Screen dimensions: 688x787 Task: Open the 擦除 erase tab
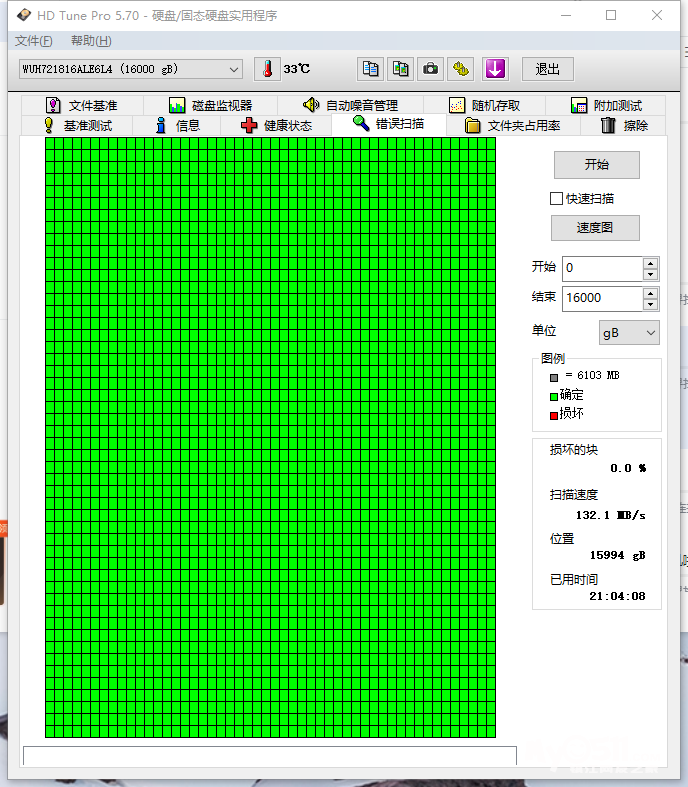pyautogui.click(x=624, y=125)
